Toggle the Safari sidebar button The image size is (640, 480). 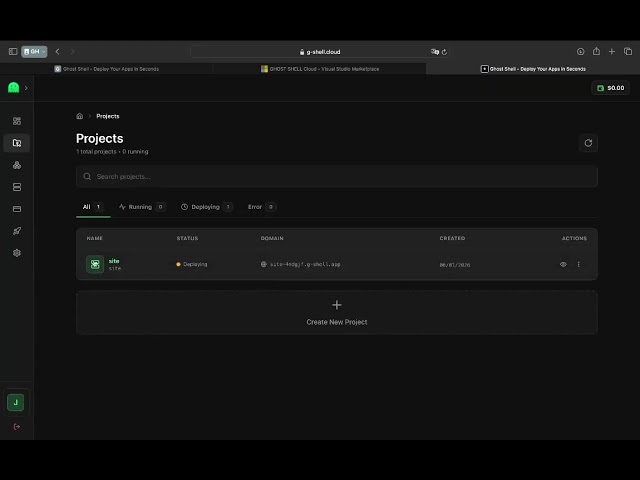13,51
